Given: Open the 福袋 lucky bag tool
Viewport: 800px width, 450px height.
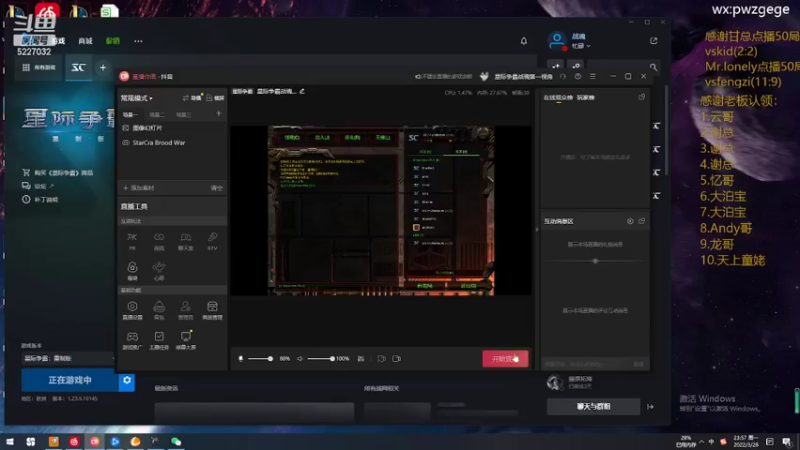Looking at the screenshot, I should (132, 270).
